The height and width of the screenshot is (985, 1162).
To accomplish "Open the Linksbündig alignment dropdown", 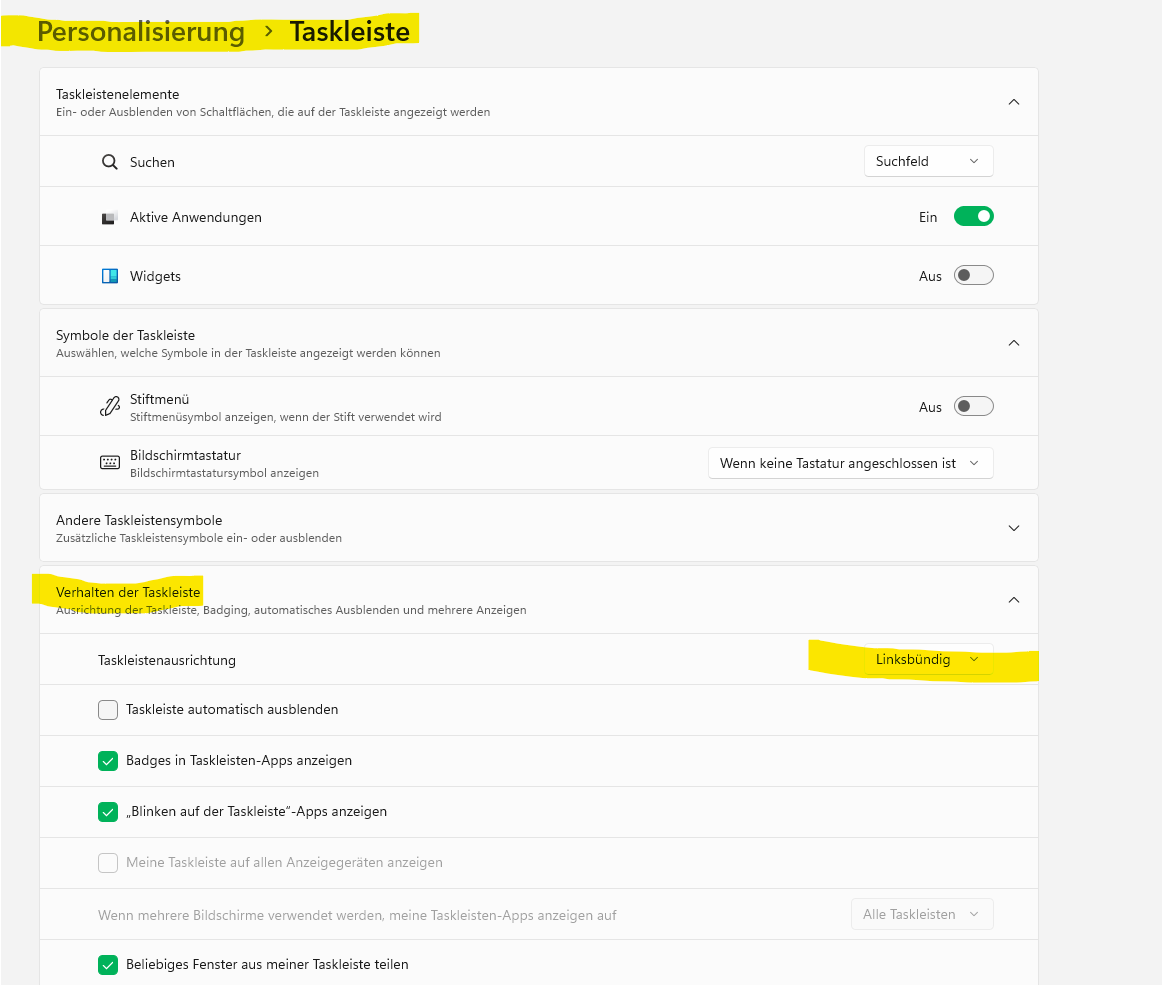I will tap(929, 659).
